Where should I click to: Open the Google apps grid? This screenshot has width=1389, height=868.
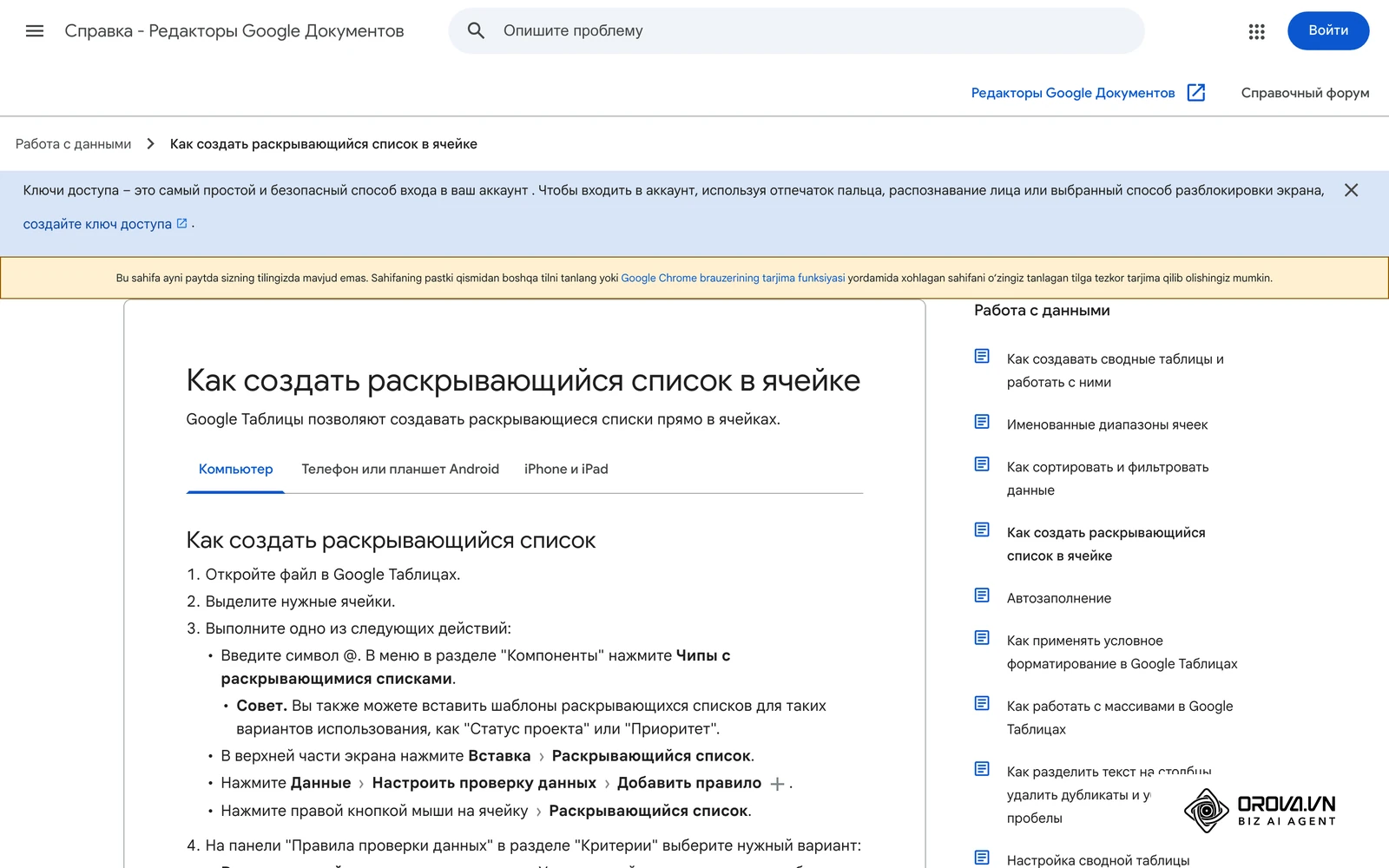1256,31
